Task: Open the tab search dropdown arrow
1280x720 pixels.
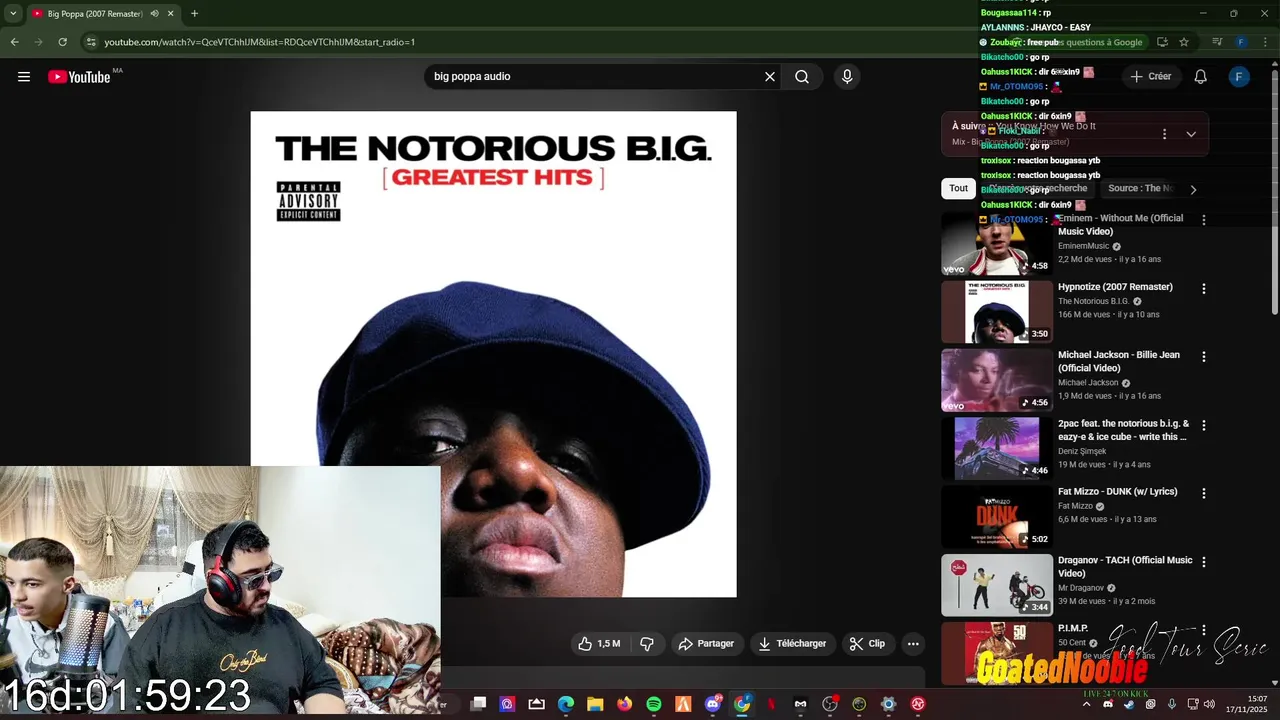Action: 13,14
